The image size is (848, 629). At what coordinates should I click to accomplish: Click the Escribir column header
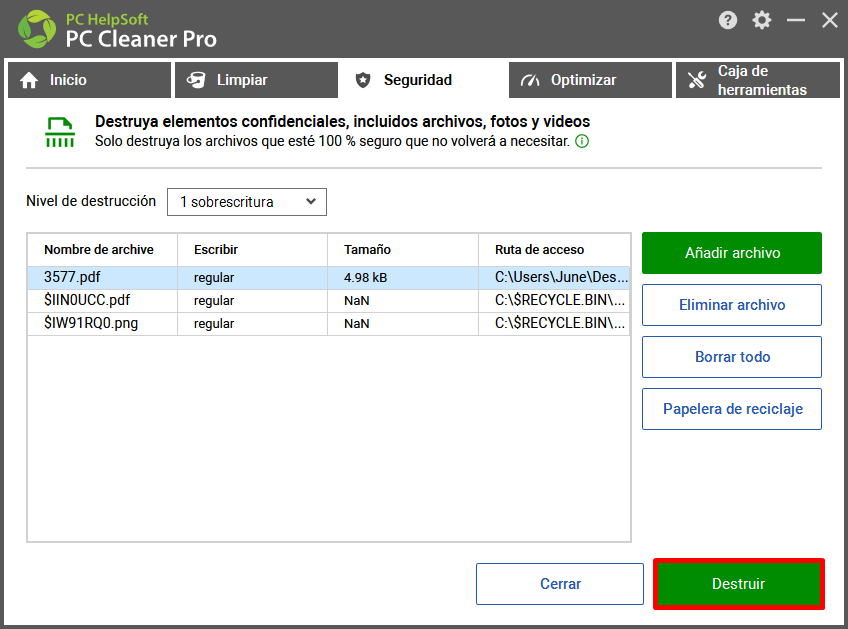point(252,250)
